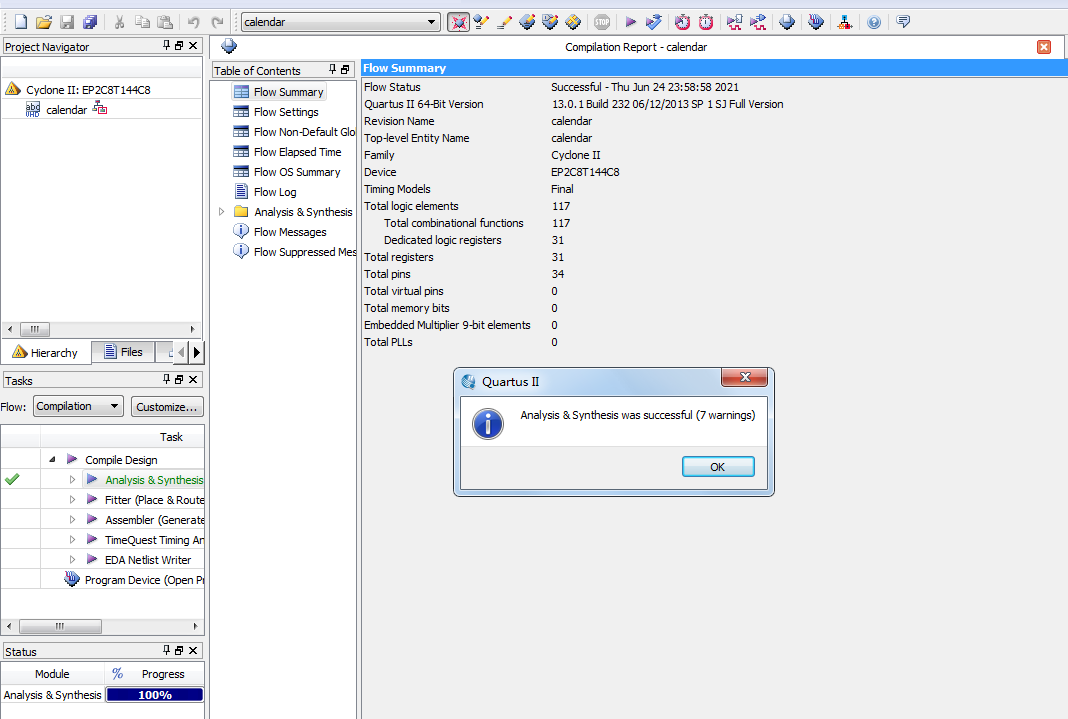Expand the Assembler task row
This screenshot has width=1068, height=719.
click(x=72, y=520)
